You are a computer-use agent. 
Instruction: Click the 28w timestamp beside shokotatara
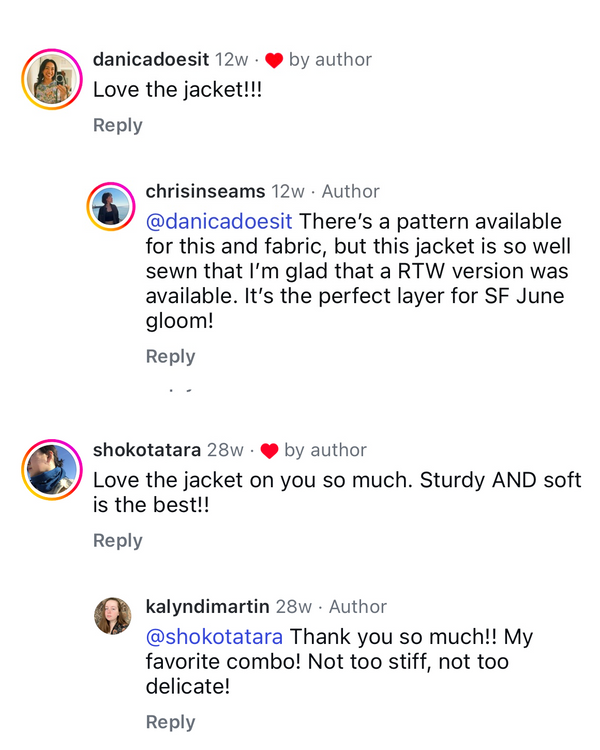pos(226,450)
